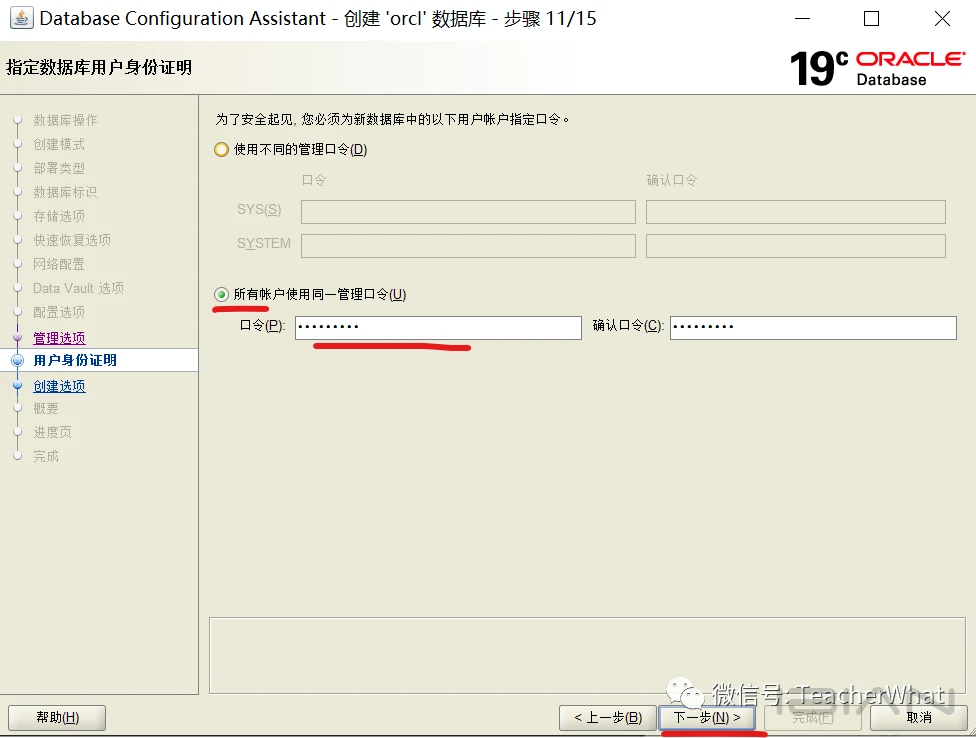
Task: Click the 为了安全起见 instruction text
Action: point(392,119)
